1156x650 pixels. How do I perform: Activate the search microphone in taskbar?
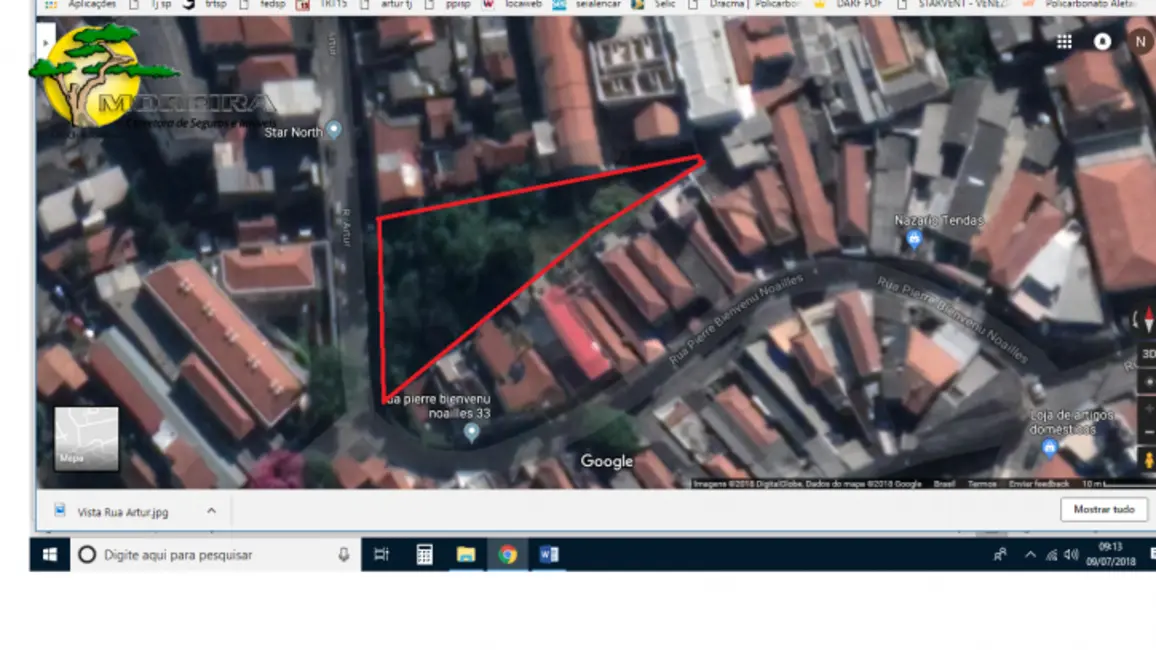click(343, 554)
